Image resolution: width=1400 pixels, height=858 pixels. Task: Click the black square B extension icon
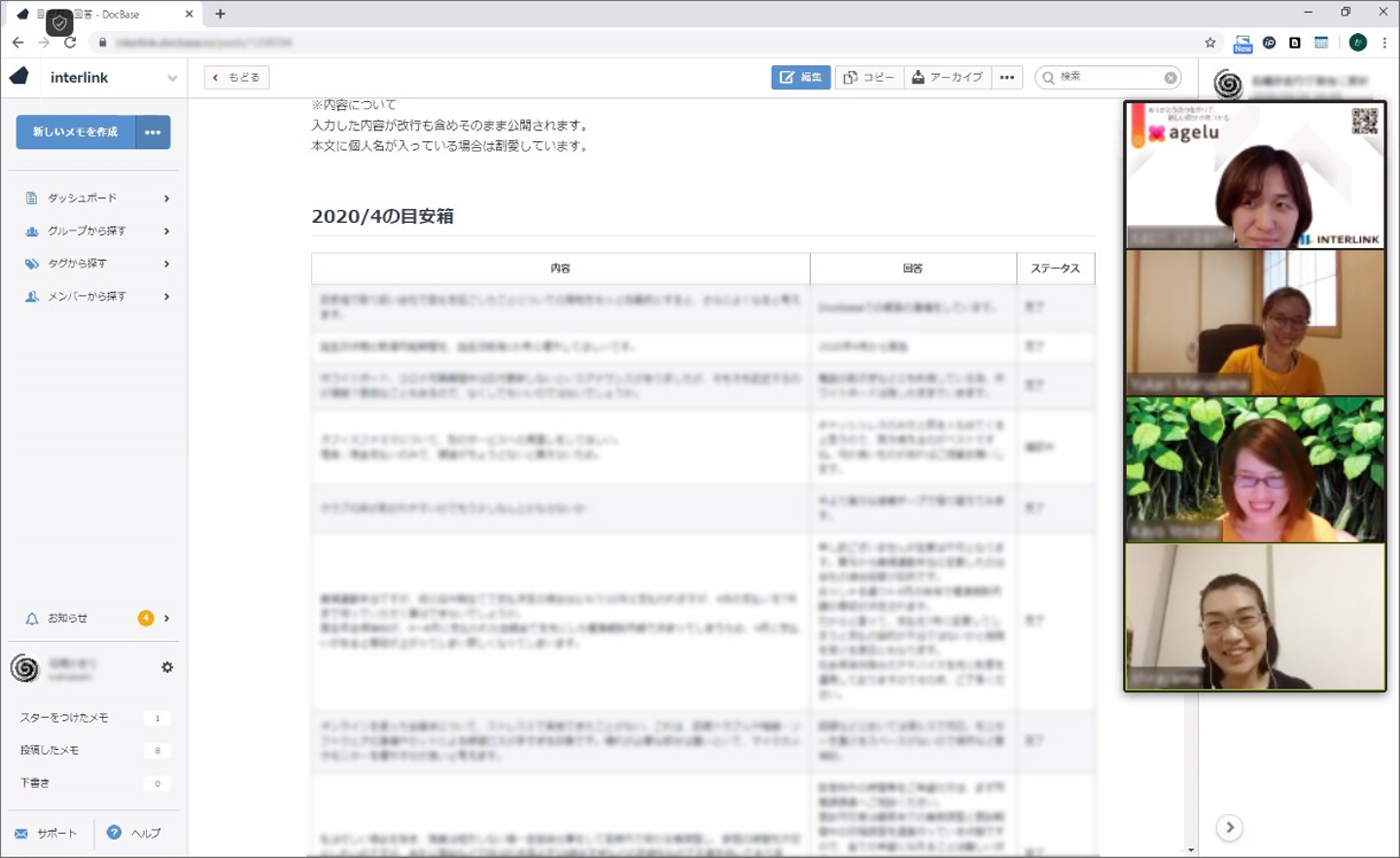click(x=1295, y=43)
